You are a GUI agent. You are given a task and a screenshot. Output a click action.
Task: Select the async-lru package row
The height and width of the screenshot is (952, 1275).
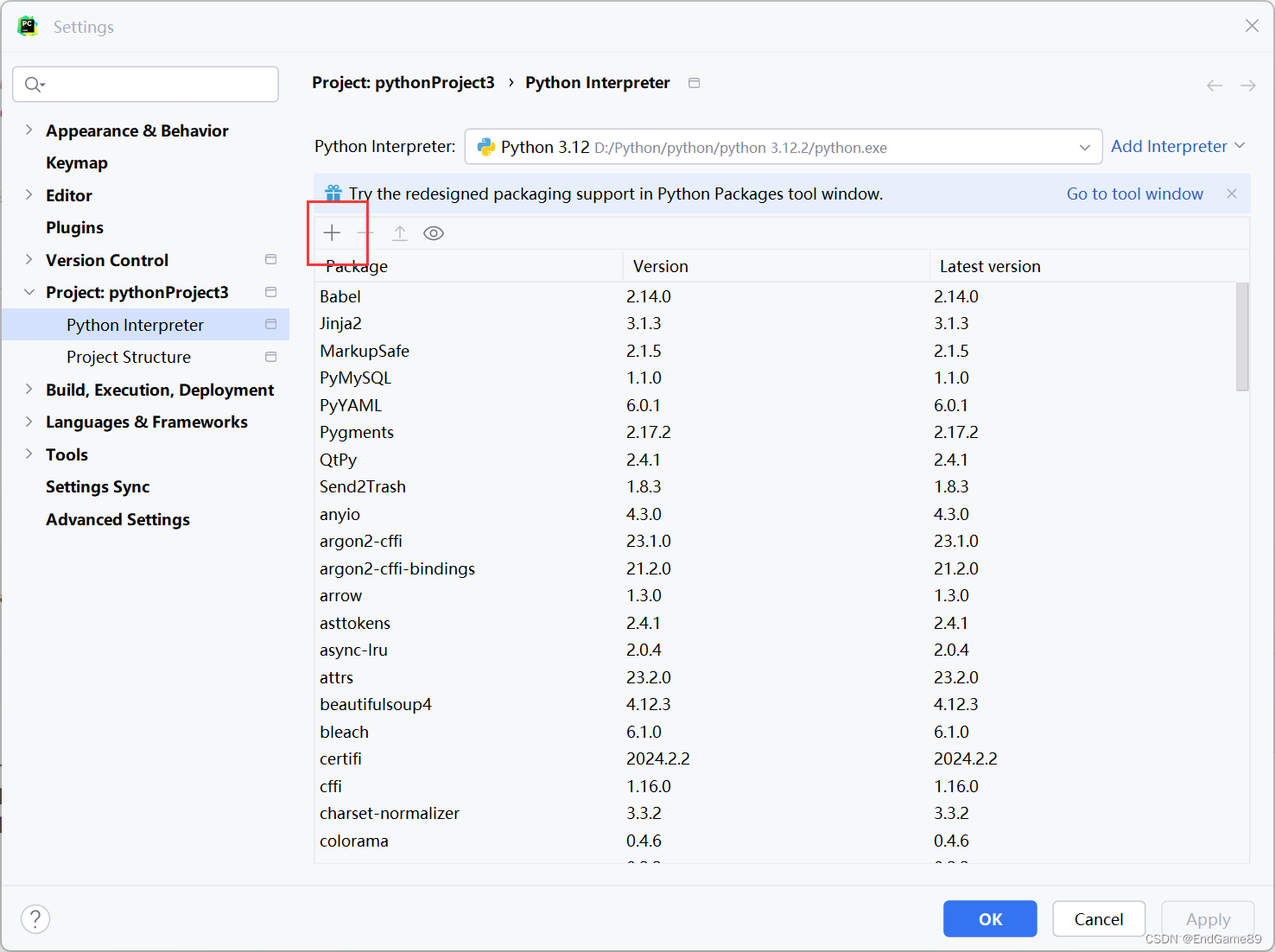tap(775, 650)
